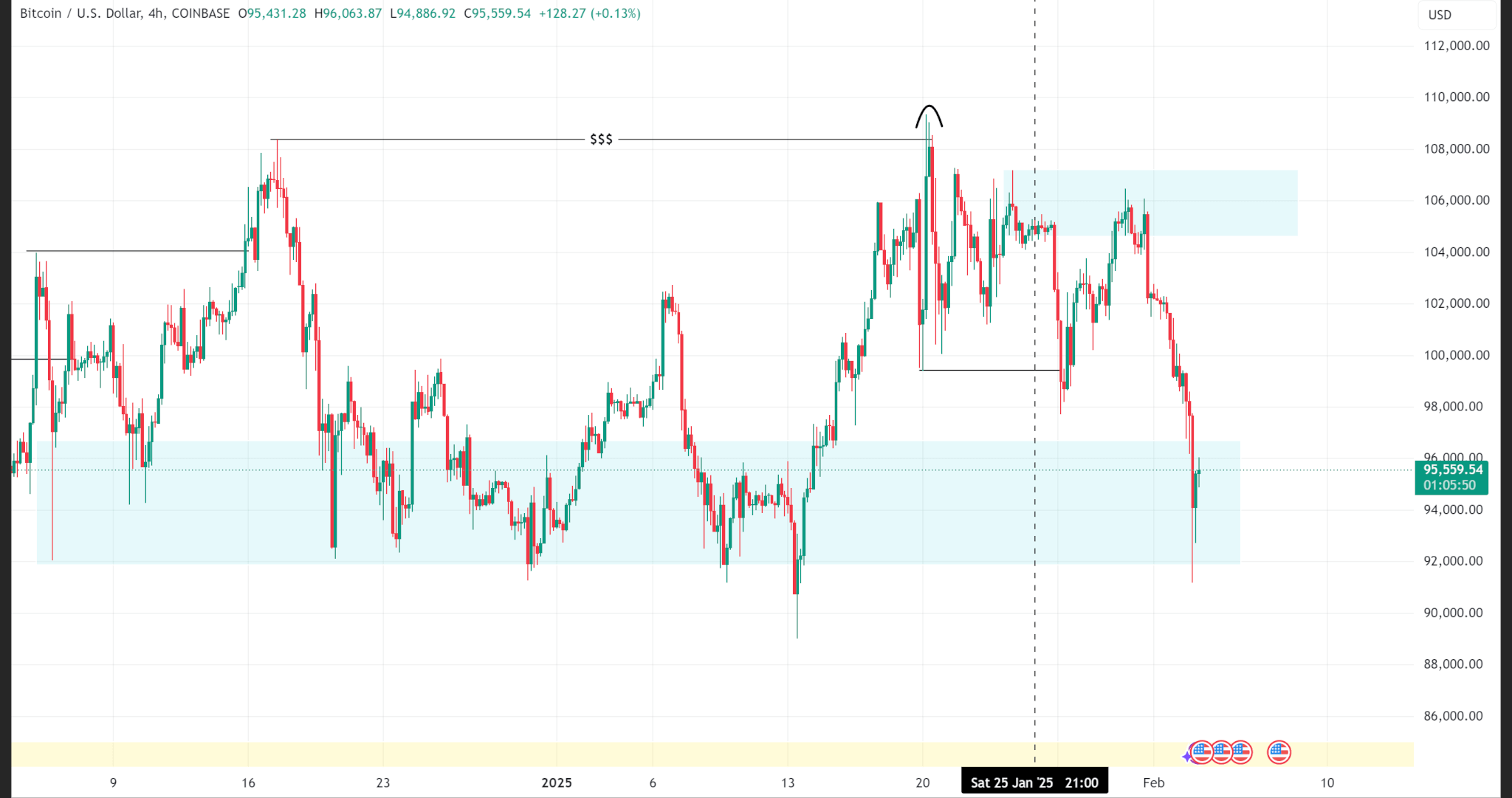
Task: Select the large lower cyan demand zone rectangle
Action: 639,502
